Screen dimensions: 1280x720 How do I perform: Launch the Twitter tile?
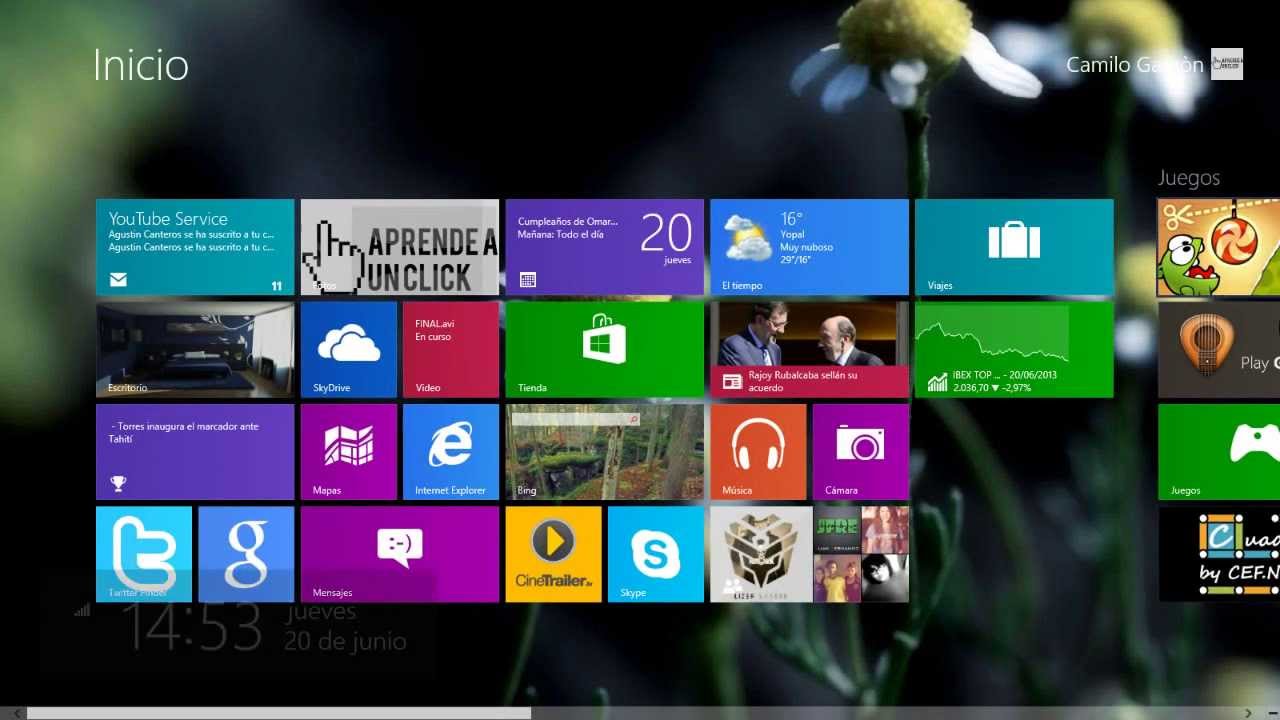(144, 554)
